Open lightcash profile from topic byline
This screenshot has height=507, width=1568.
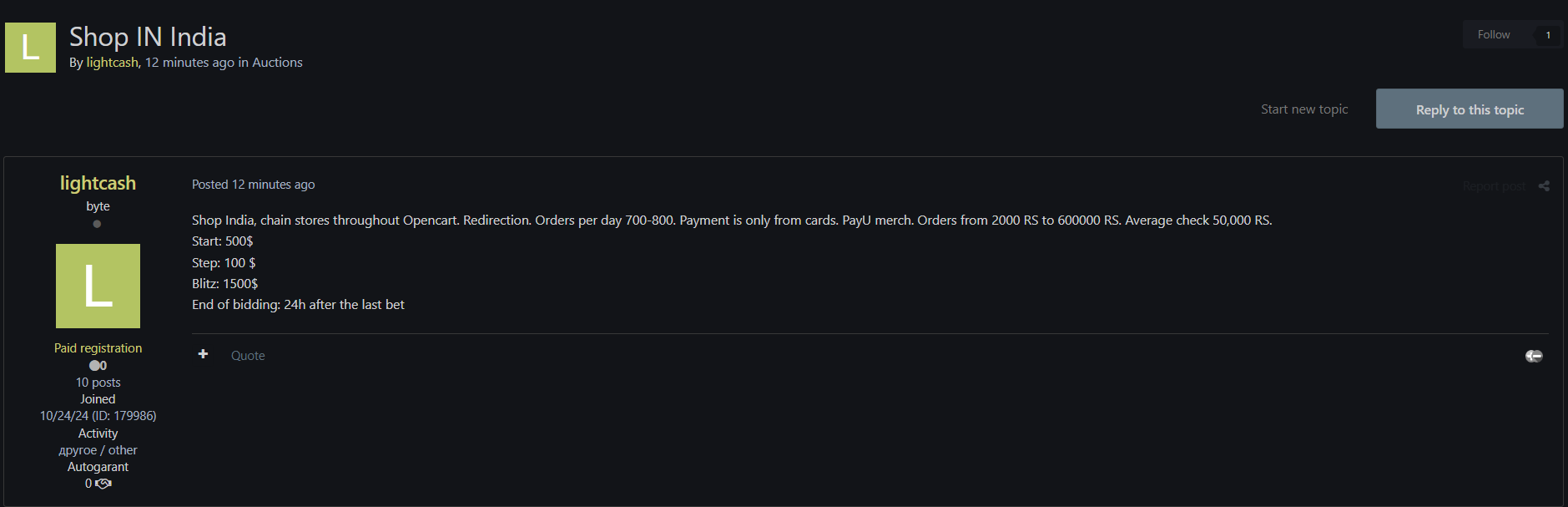(x=112, y=63)
